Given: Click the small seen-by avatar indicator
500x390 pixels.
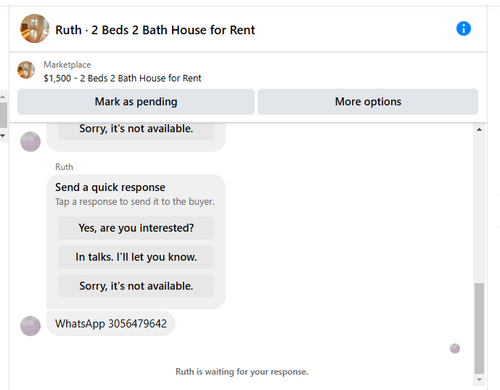Looking at the screenshot, I should 455,349.
